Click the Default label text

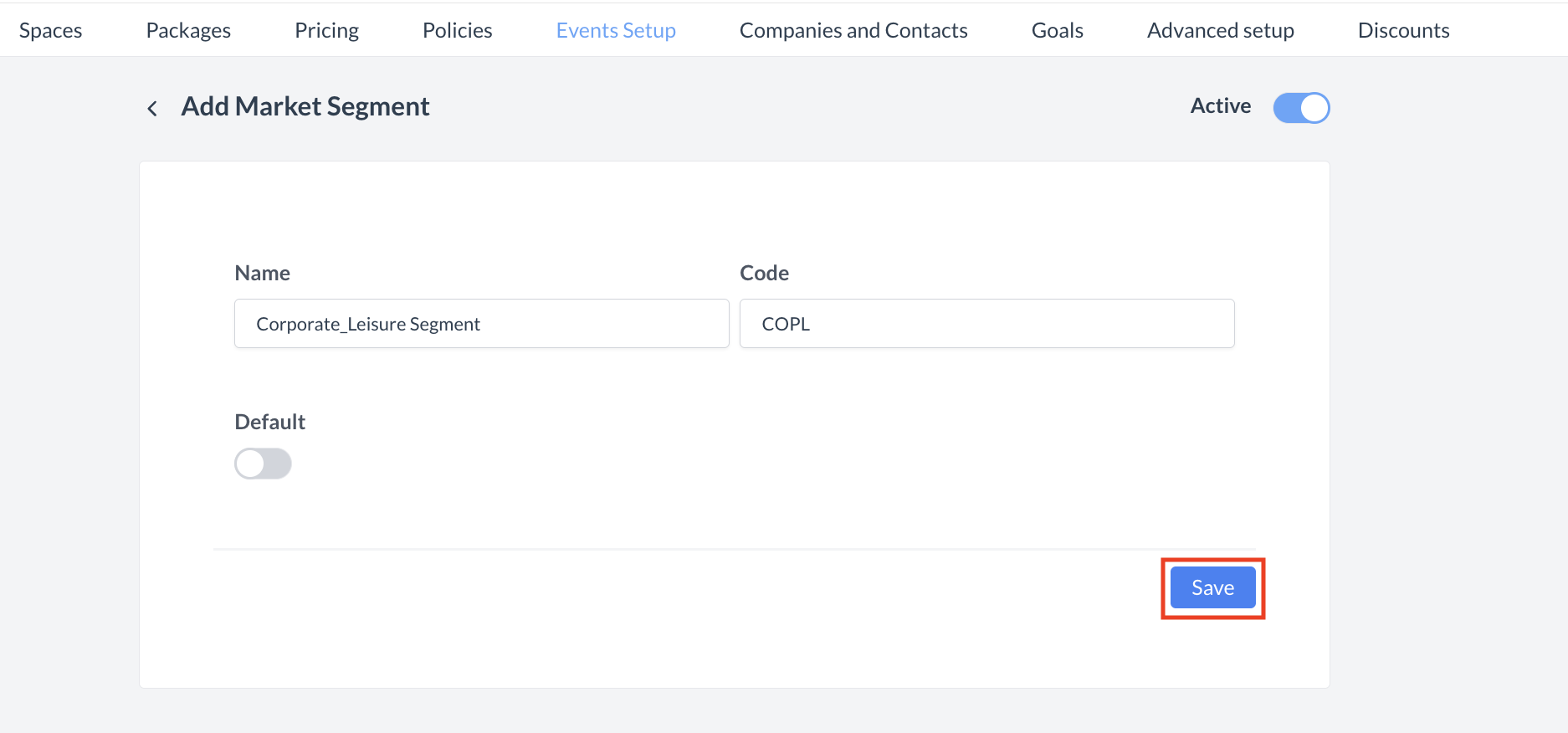(x=269, y=422)
